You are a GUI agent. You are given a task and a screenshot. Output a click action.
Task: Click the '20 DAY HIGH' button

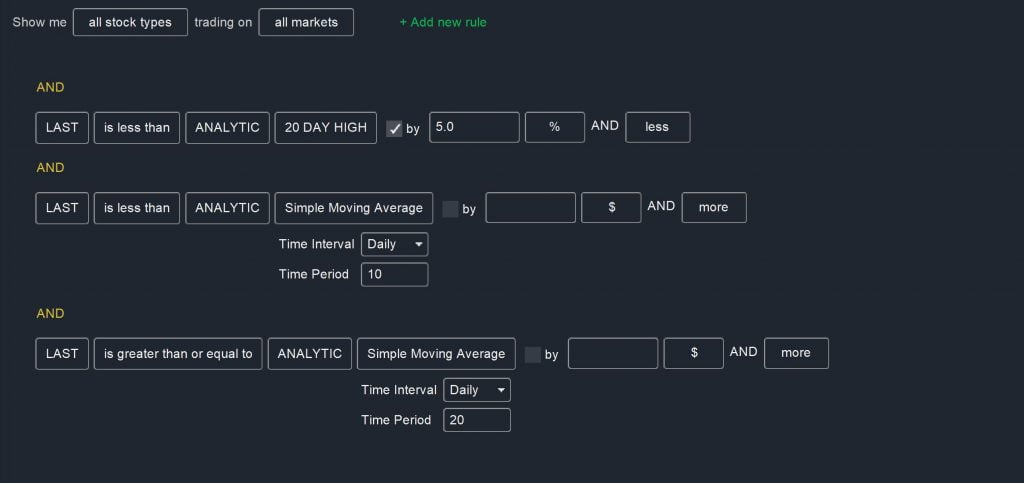pyautogui.click(x=326, y=127)
